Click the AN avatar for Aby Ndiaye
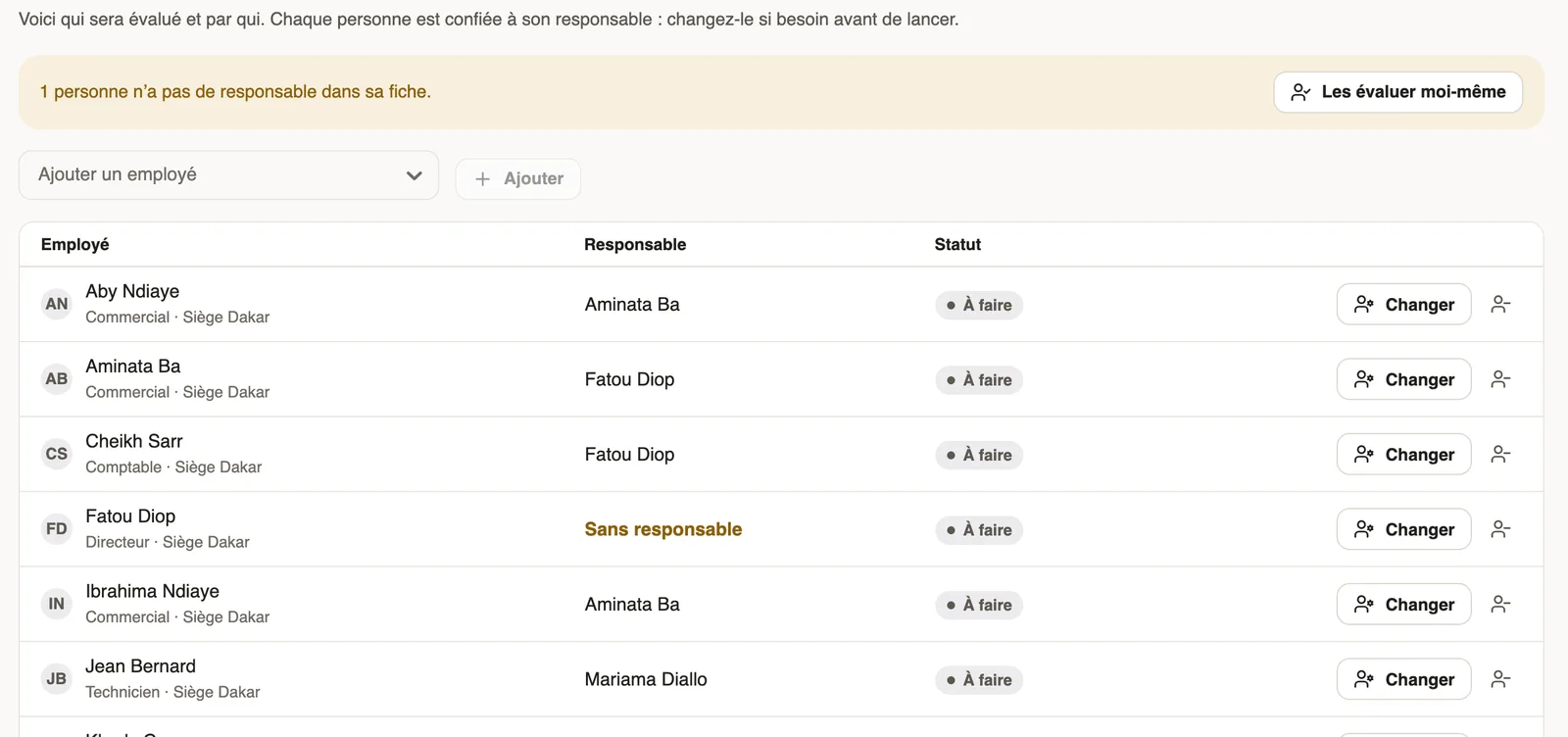 tap(57, 304)
